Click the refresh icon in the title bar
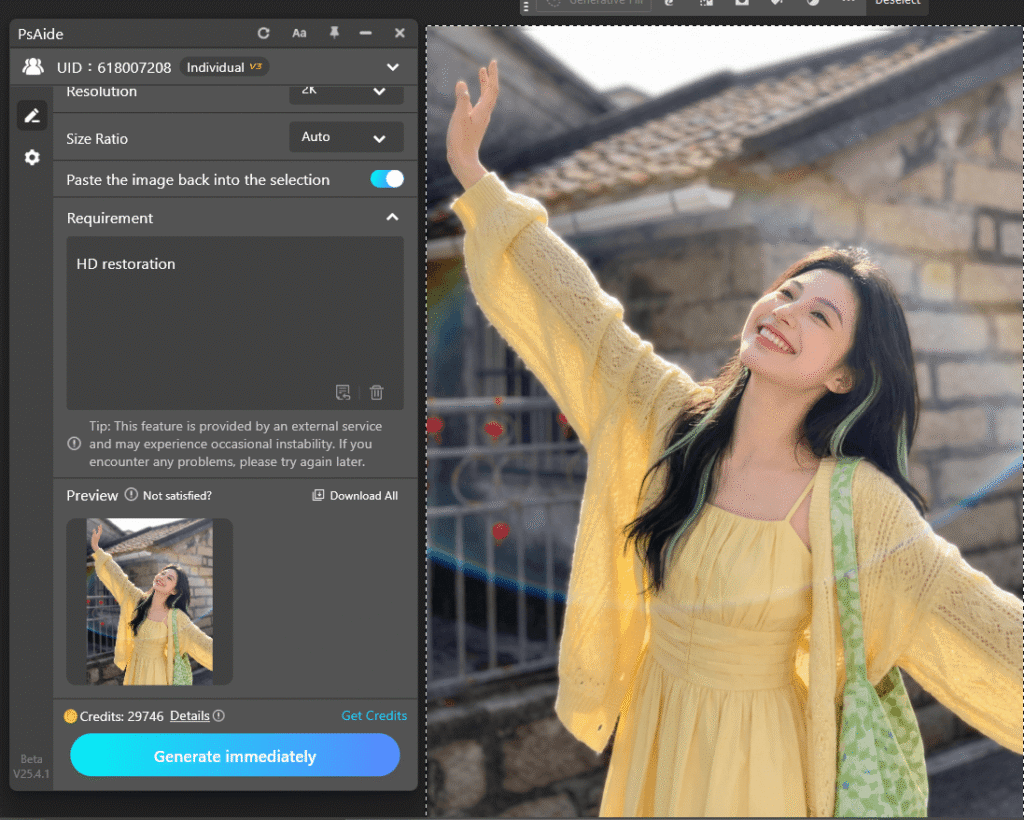Screen dimensions: 1024x820 point(263,33)
